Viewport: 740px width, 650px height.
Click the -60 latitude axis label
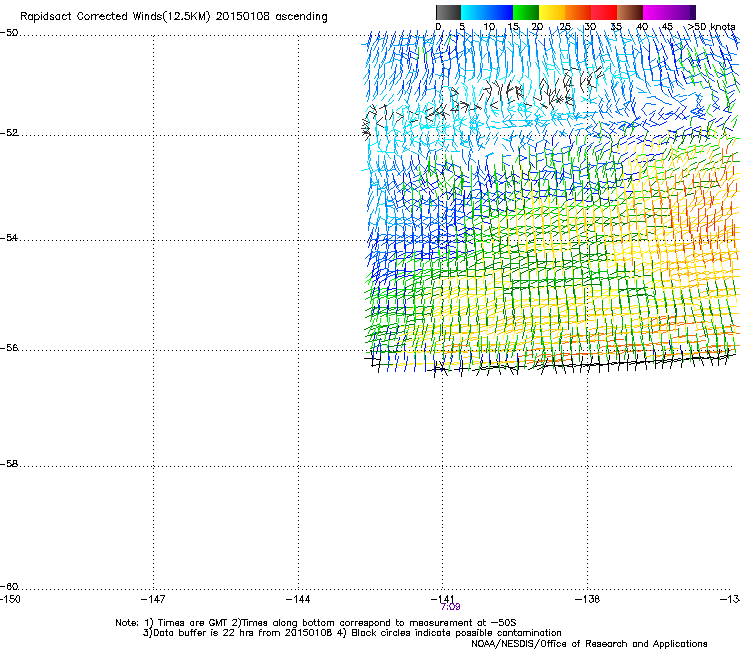coord(9,586)
